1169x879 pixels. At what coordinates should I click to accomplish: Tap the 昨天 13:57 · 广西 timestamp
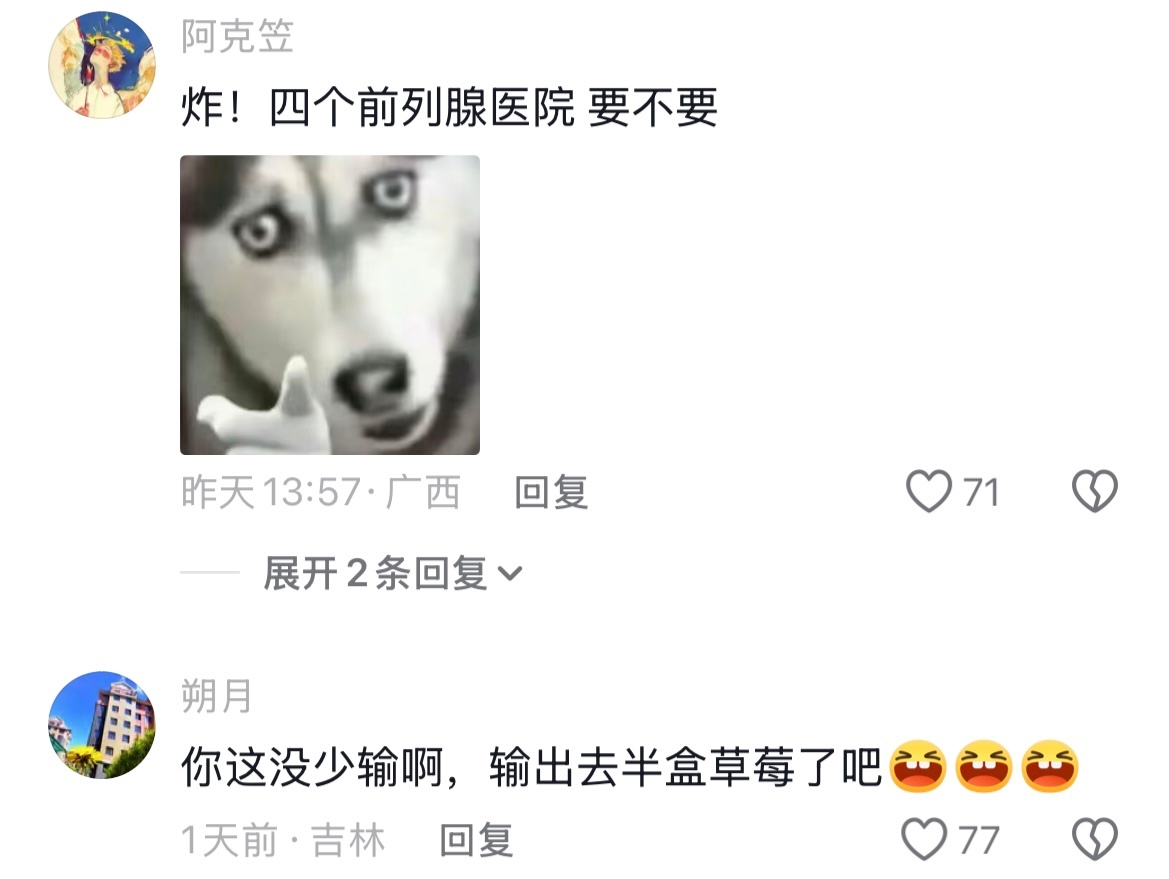(321, 492)
